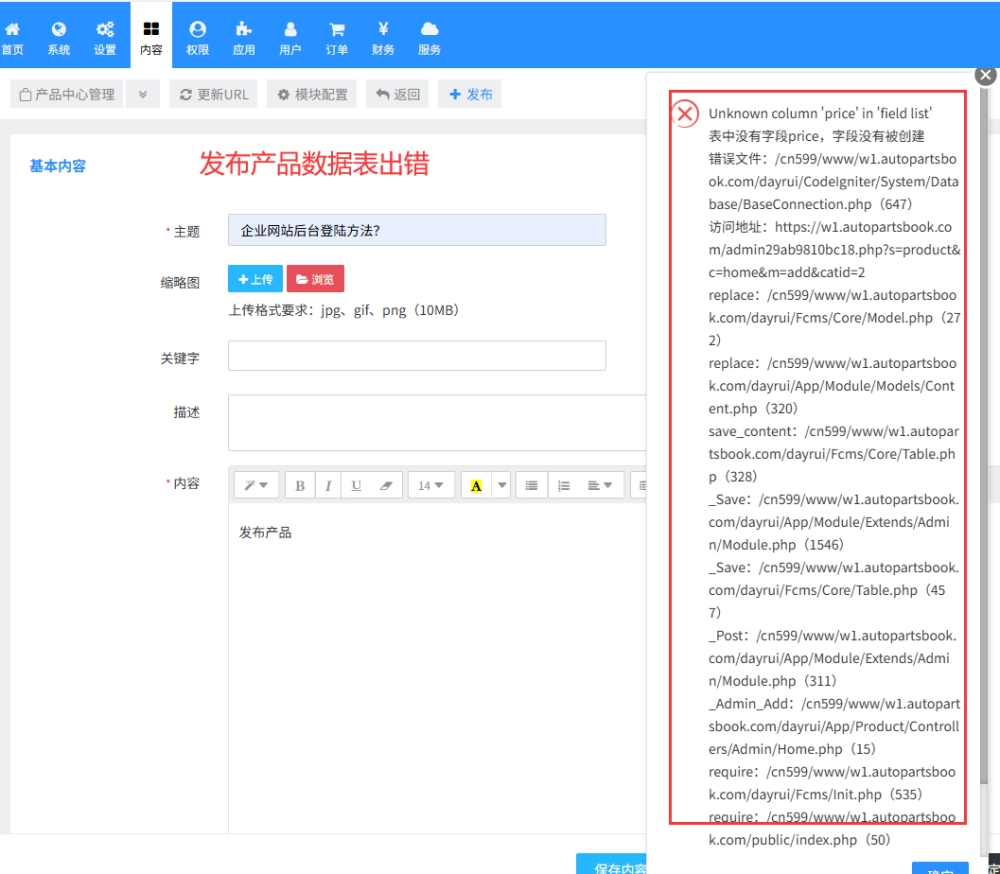Insert an ordered numbered list
Screen dimensions: 1000x874
pyautogui.click(x=563, y=485)
